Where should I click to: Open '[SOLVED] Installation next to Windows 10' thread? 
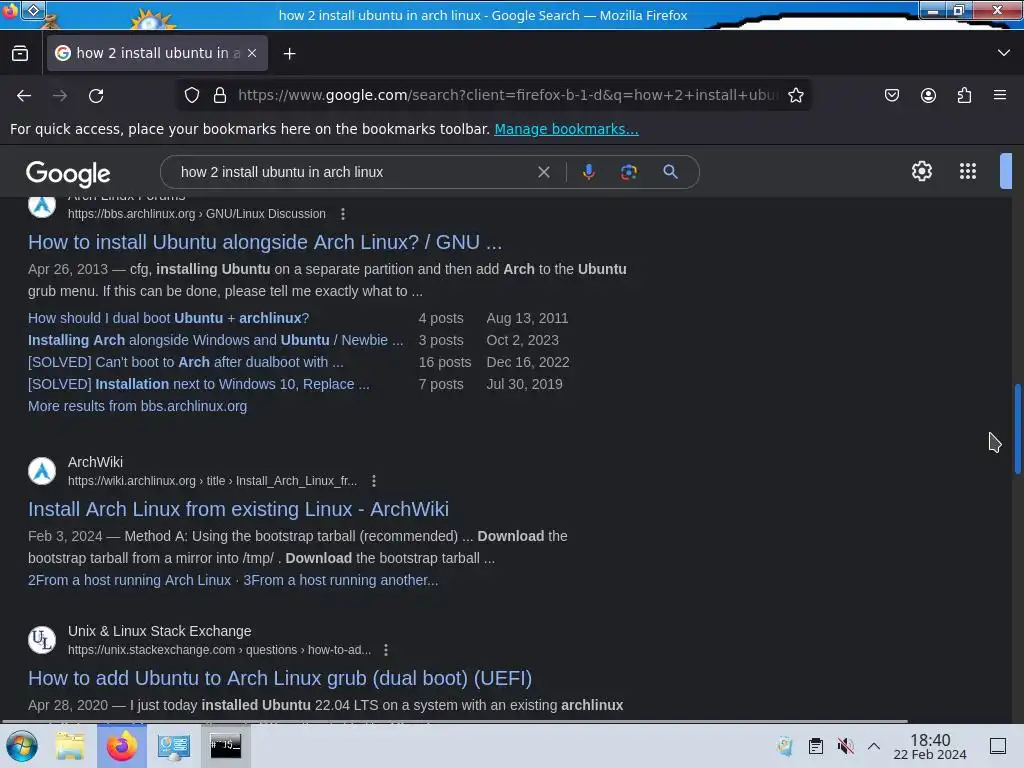[x=199, y=384]
